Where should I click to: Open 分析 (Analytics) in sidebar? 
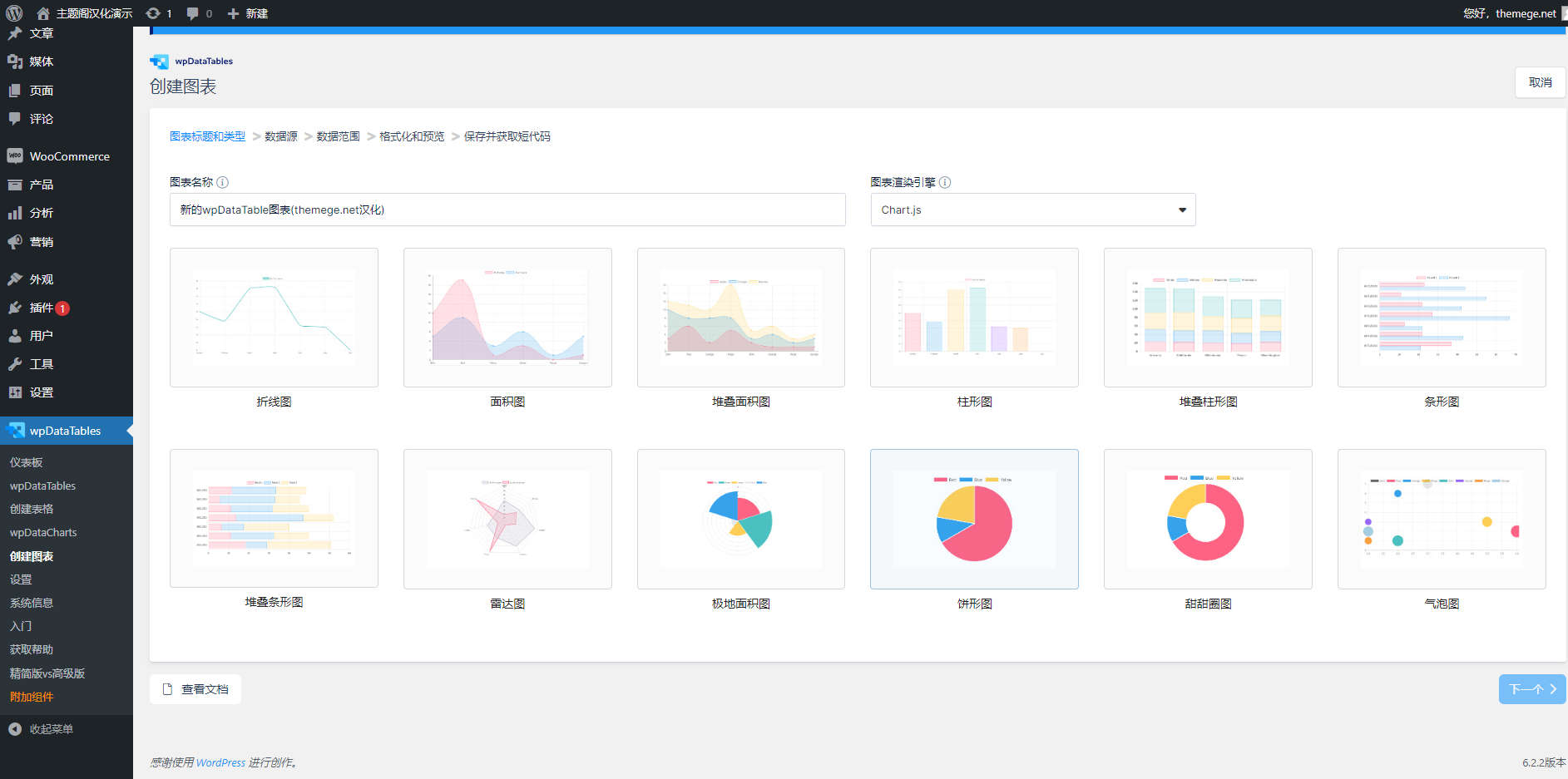click(x=67, y=213)
